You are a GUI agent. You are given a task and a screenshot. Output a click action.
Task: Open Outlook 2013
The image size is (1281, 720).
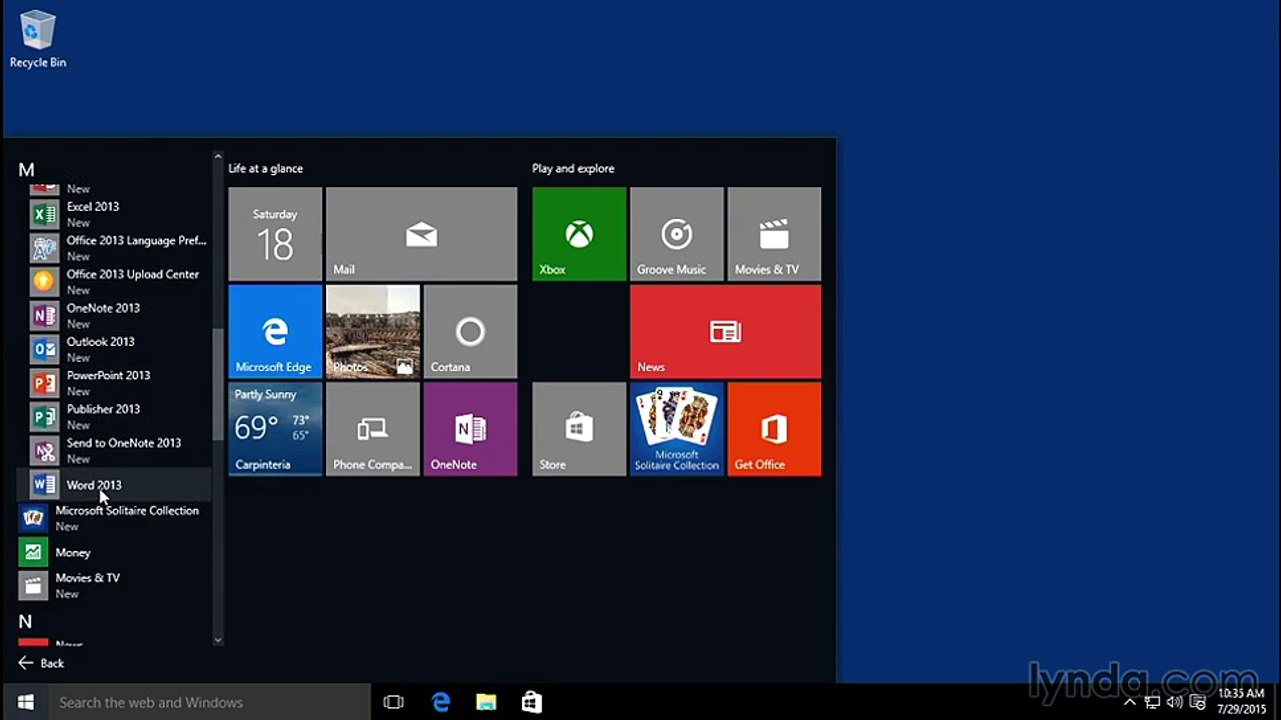(114, 349)
